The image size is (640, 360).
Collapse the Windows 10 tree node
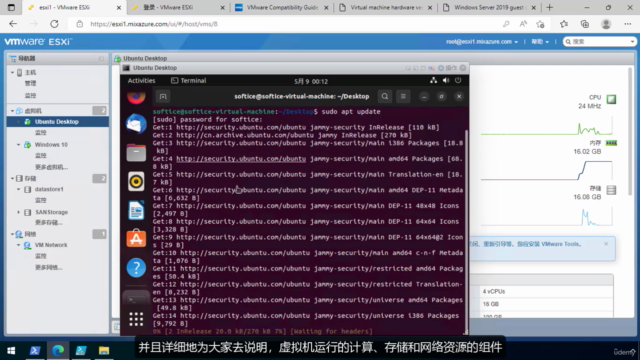pyautogui.click(x=19, y=144)
